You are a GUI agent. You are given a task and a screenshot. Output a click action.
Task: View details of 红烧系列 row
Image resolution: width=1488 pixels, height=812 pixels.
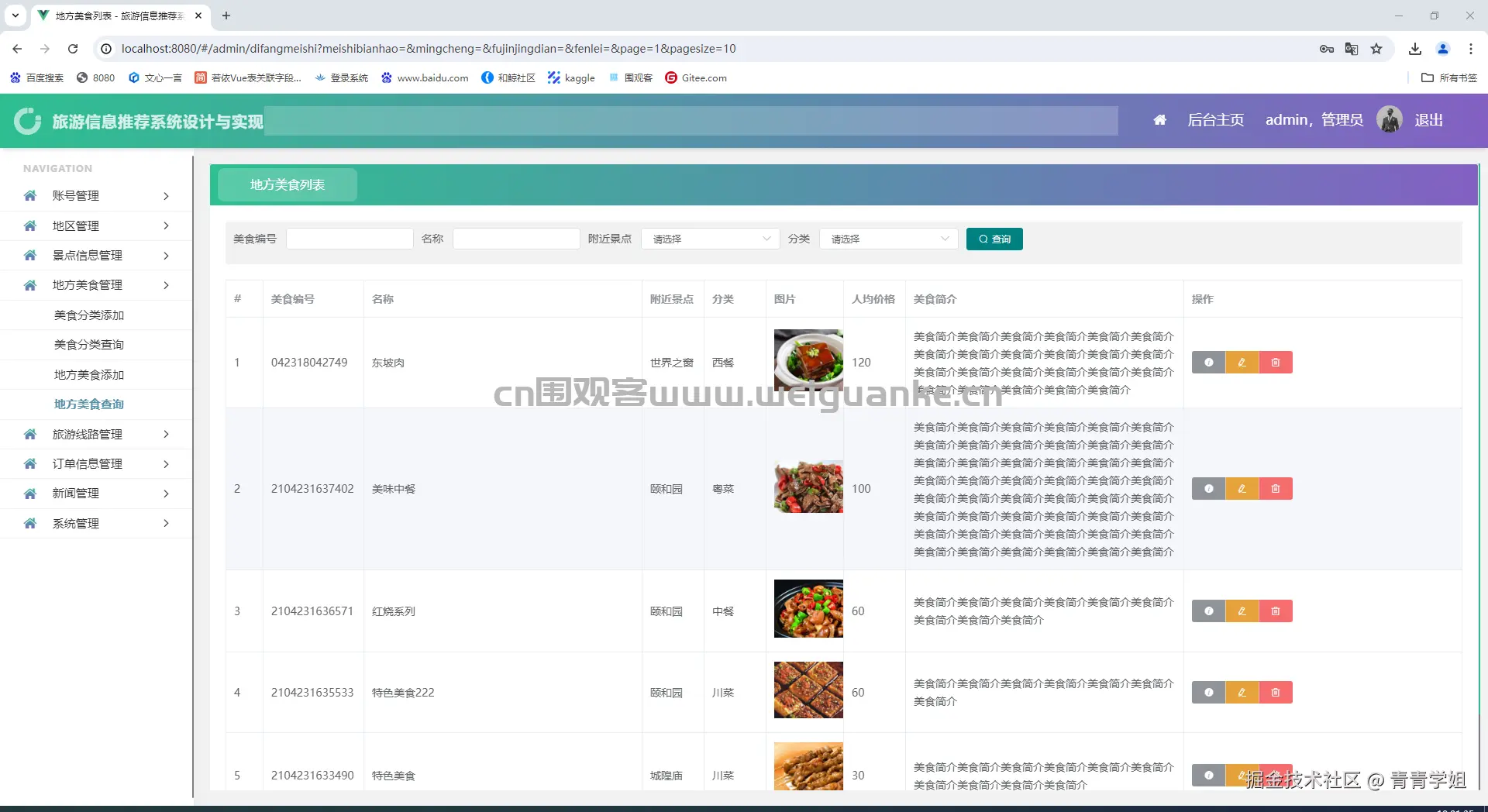point(1208,611)
